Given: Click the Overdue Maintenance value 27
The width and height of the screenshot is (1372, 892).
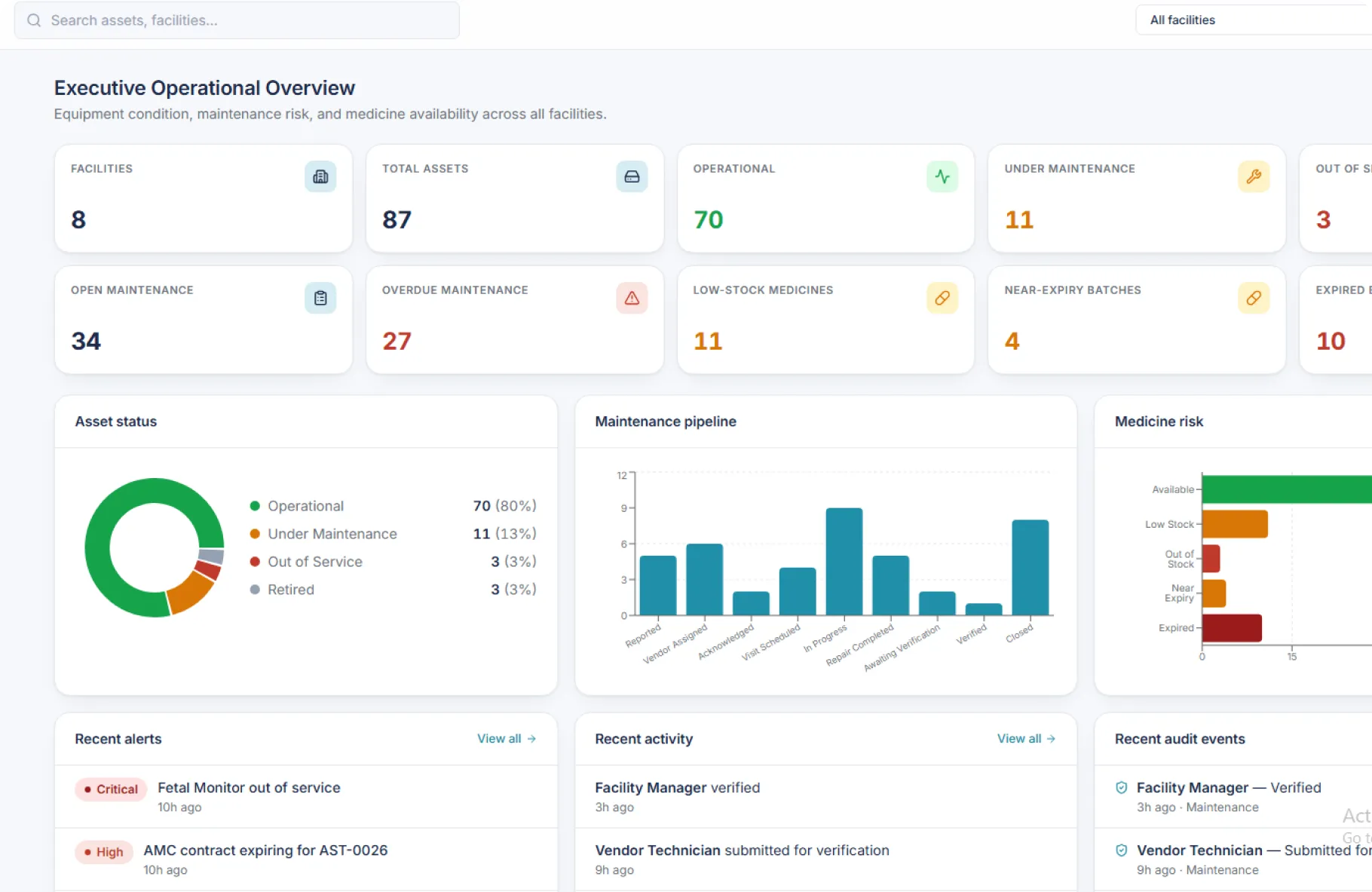Looking at the screenshot, I should pyautogui.click(x=397, y=341).
